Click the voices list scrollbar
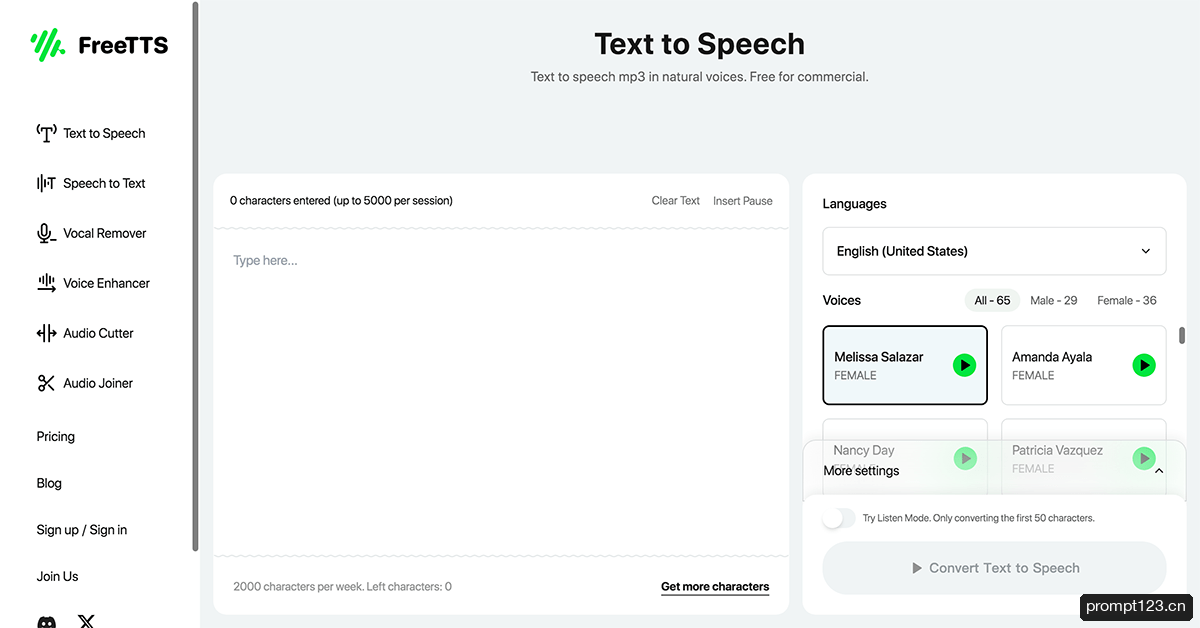 coord(1182,335)
